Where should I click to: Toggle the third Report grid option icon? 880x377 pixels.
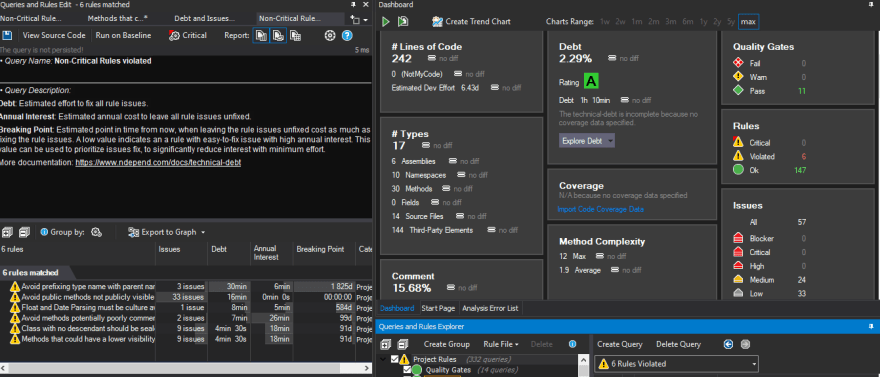(295, 35)
